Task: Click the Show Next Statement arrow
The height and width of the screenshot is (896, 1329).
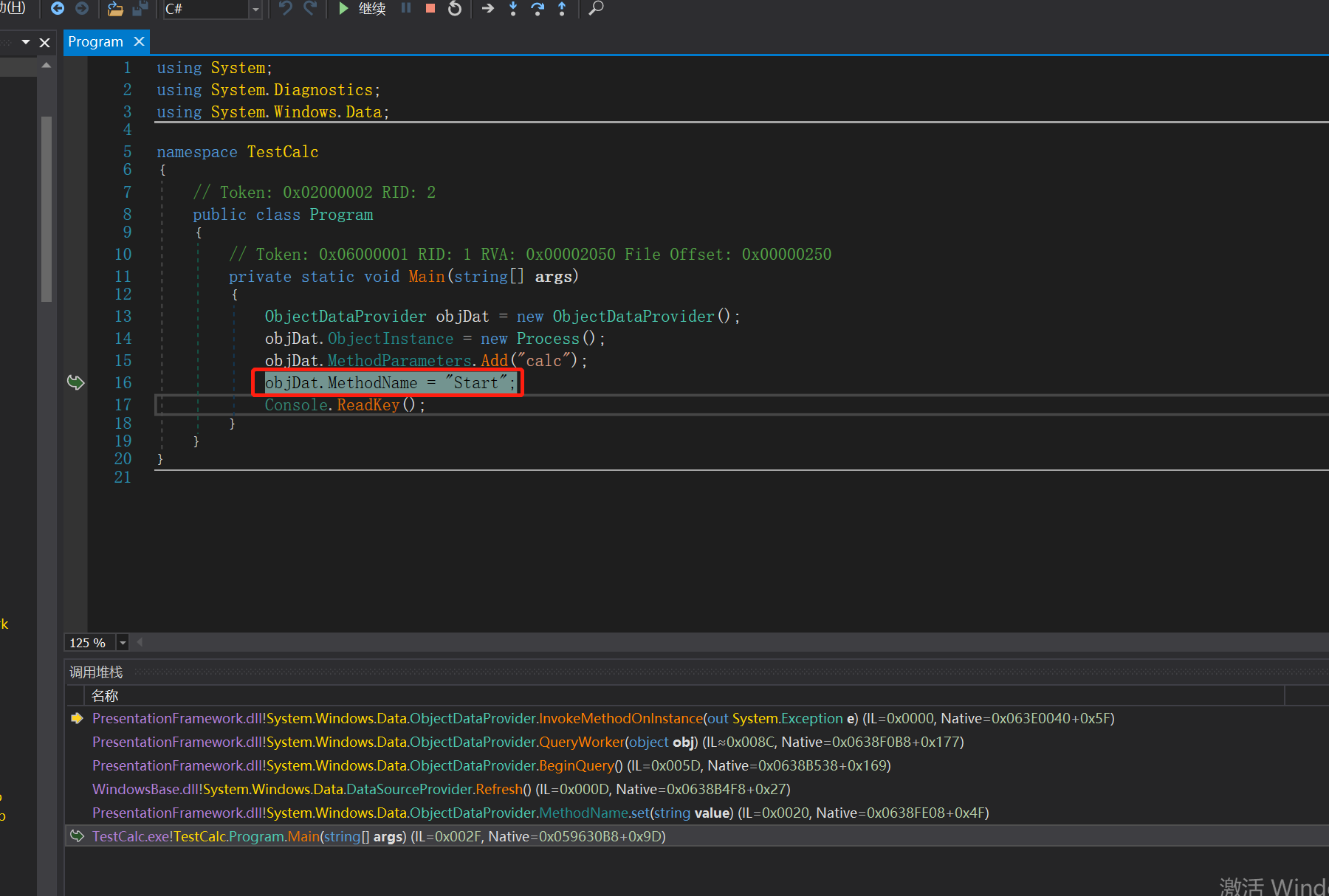Action: pos(488,9)
